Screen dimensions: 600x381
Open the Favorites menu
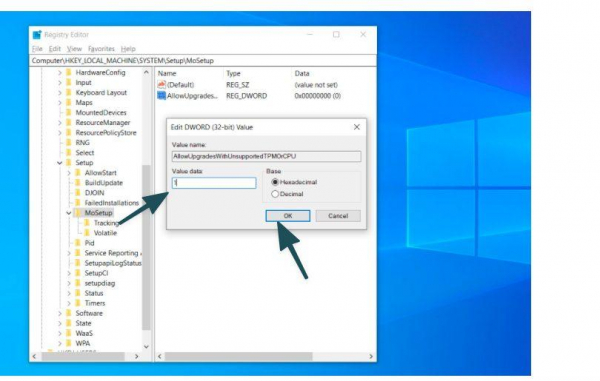click(x=101, y=49)
